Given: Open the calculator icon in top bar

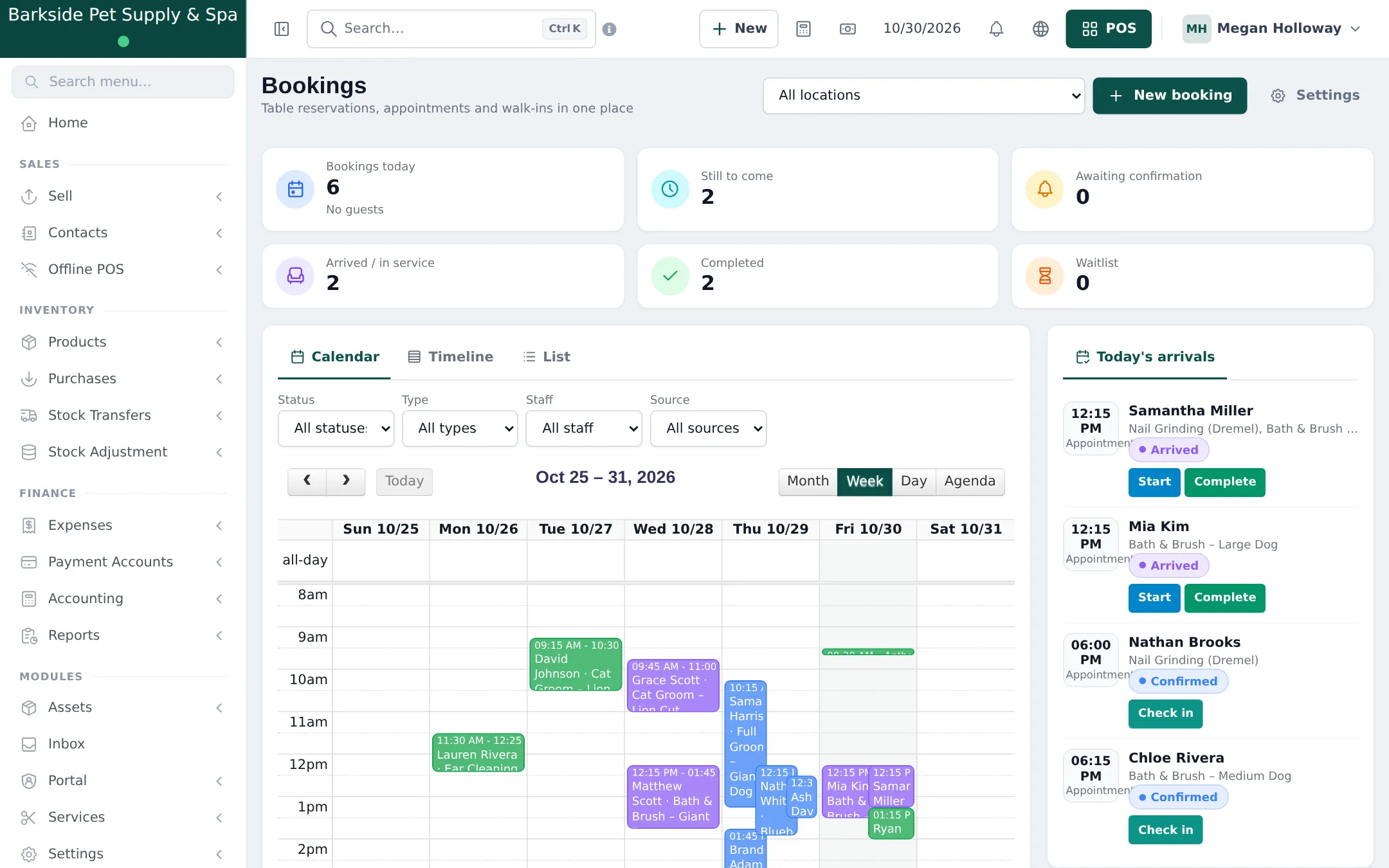Looking at the screenshot, I should [x=803, y=29].
